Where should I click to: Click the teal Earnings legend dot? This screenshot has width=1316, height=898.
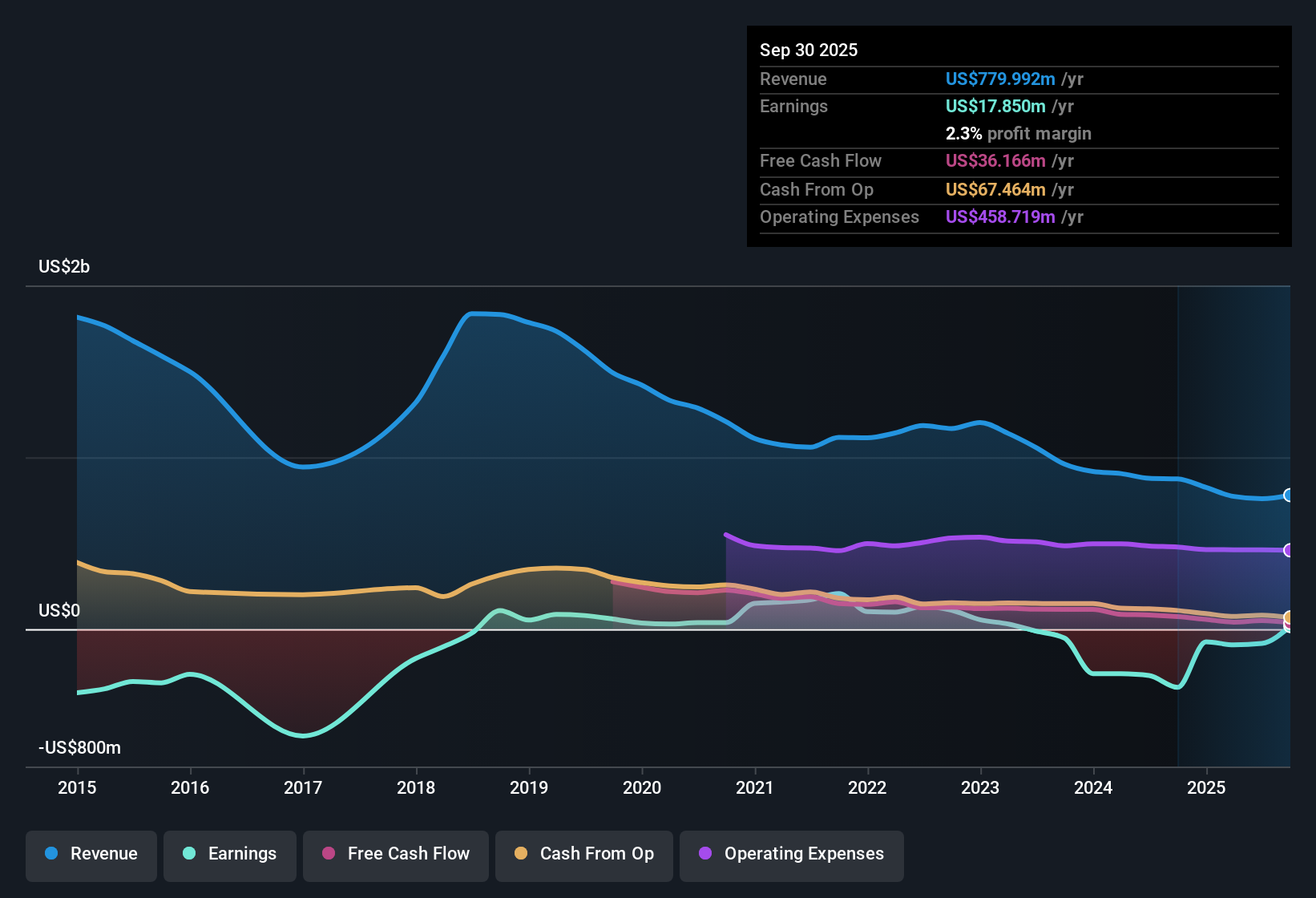pos(189,855)
